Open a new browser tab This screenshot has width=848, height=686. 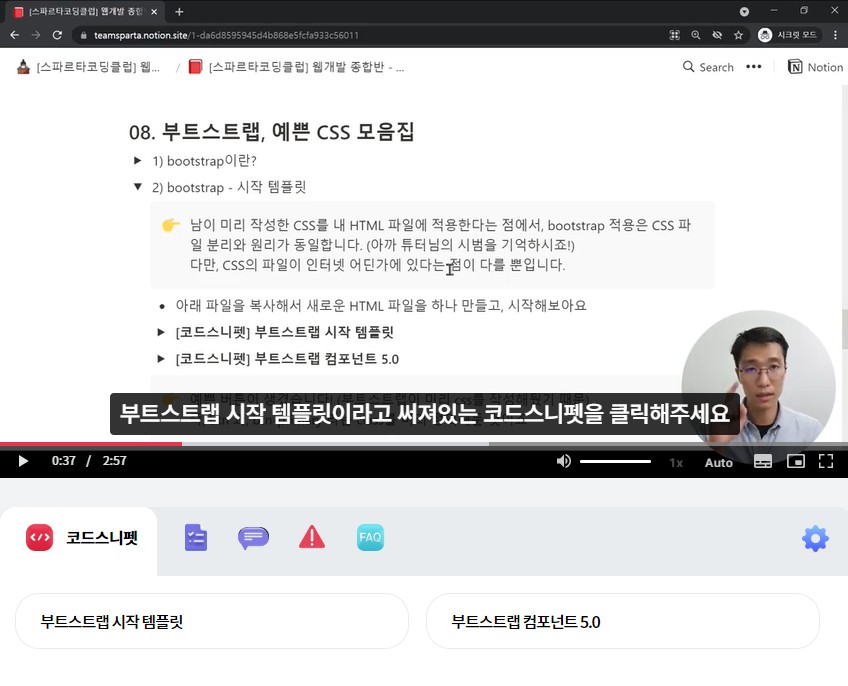[179, 11]
